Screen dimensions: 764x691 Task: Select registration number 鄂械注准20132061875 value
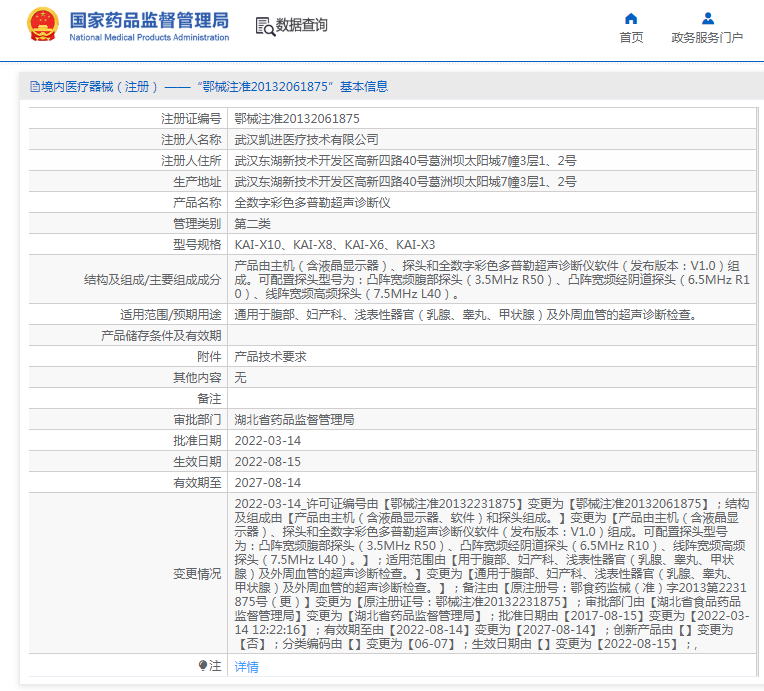click(297, 118)
